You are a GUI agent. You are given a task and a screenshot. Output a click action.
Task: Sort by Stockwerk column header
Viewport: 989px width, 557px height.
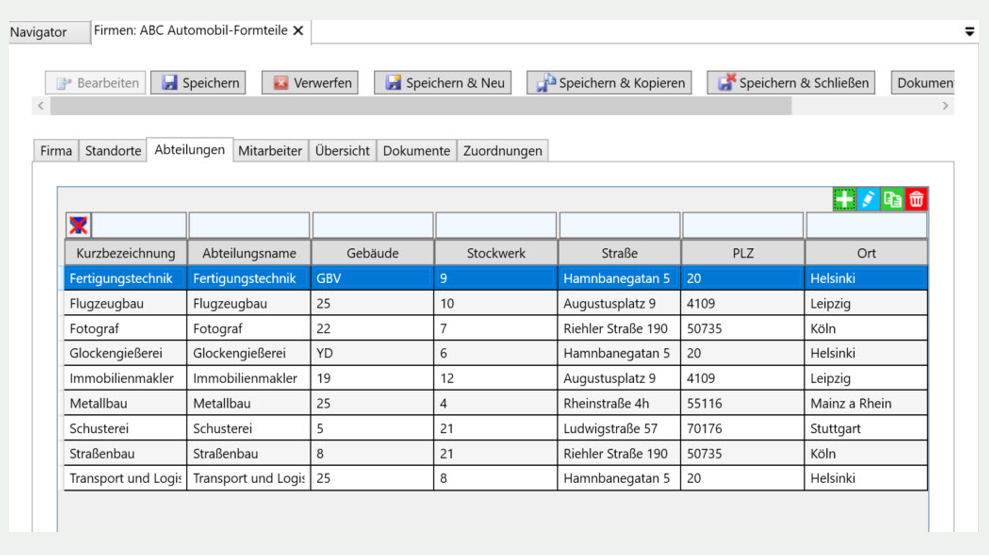pos(496,253)
